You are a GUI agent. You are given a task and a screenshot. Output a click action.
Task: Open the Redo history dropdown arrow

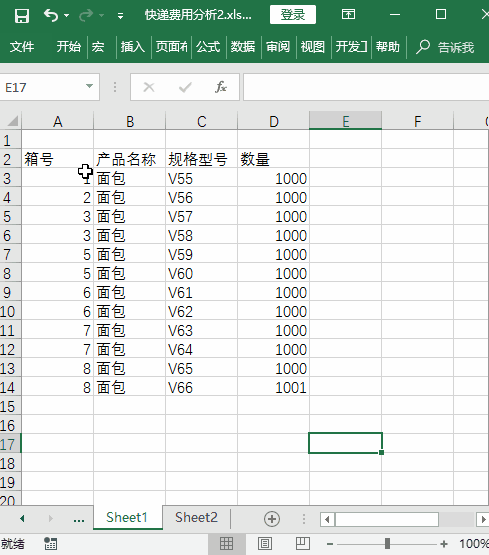point(102,16)
